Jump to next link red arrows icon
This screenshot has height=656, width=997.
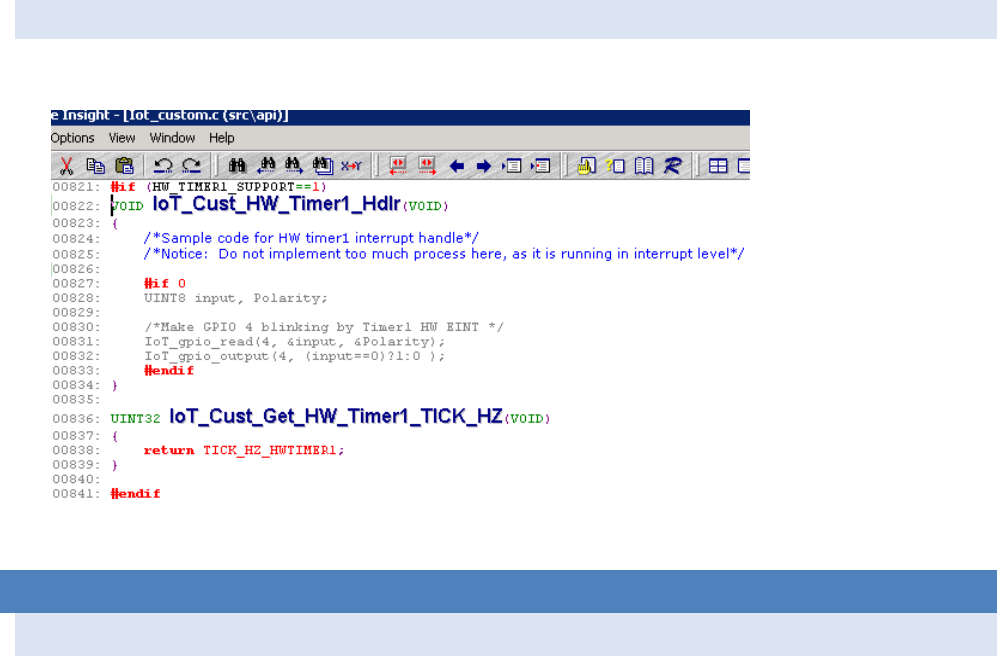pyautogui.click(x=427, y=166)
